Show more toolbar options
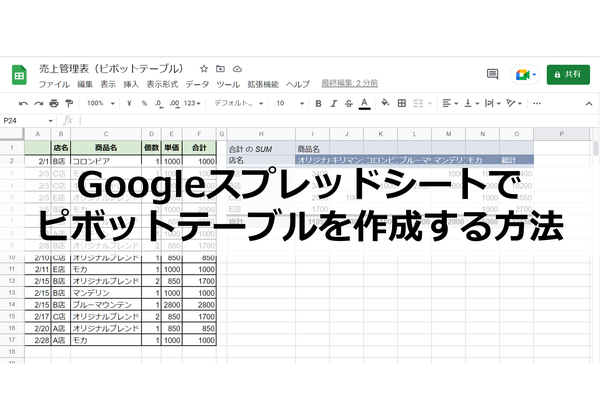This screenshot has width=600, height=420. coord(537,103)
